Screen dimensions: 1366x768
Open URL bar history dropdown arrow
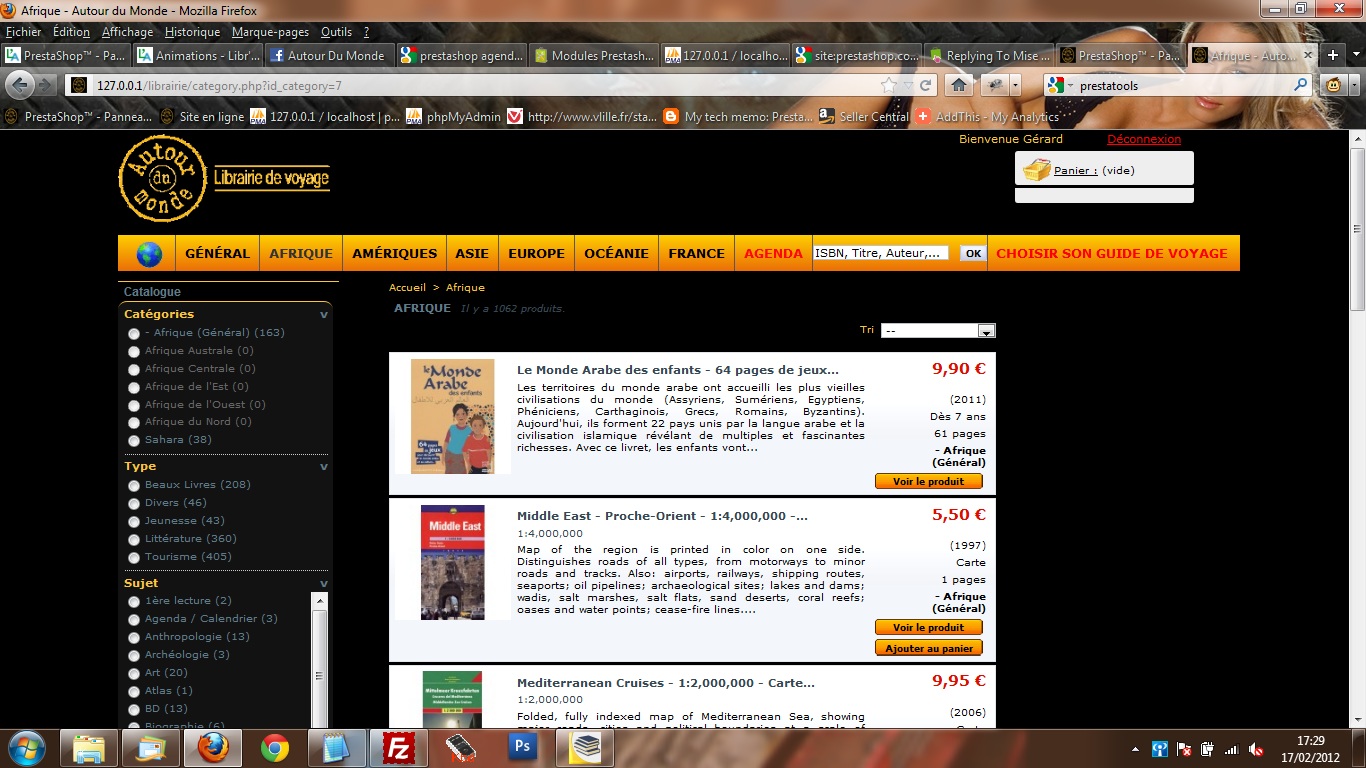(907, 85)
